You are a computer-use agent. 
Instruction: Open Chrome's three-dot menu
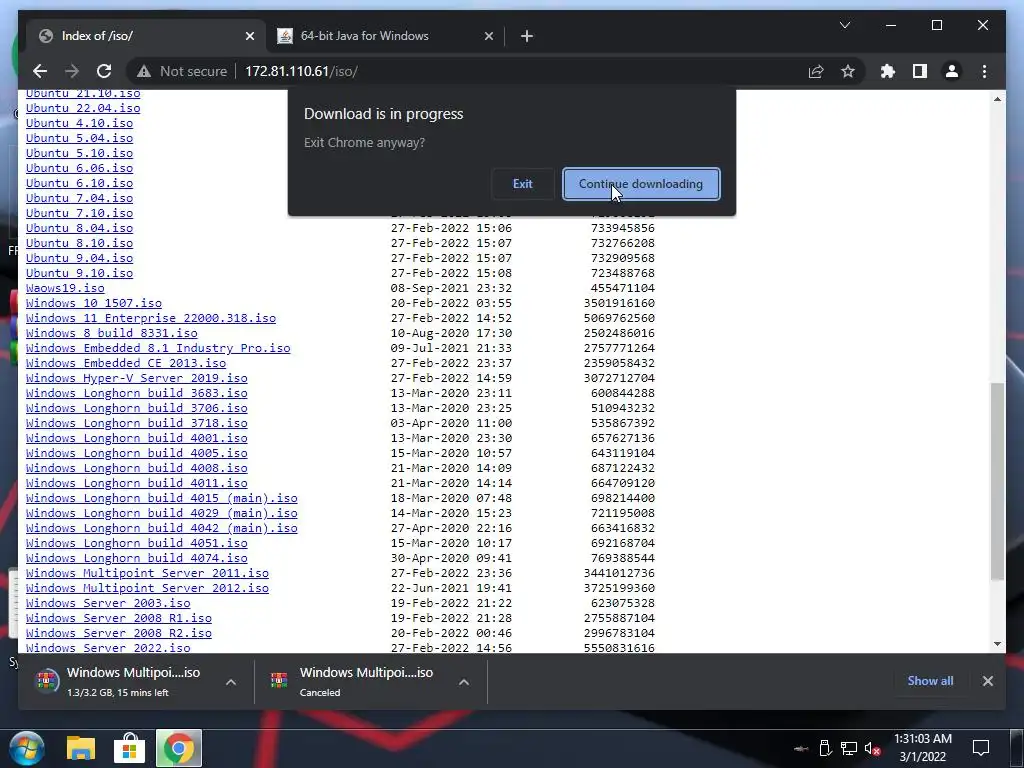984,71
